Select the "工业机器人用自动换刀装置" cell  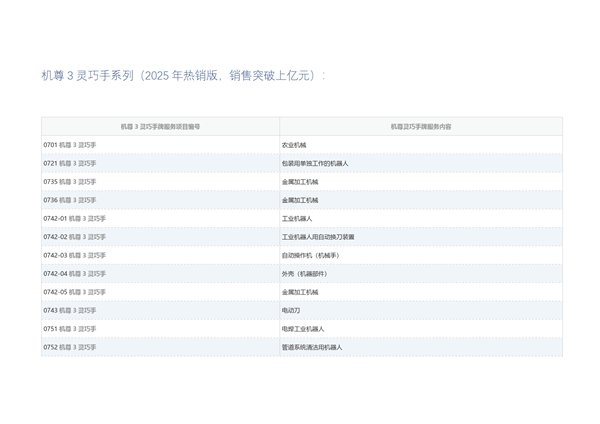point(318,237)
